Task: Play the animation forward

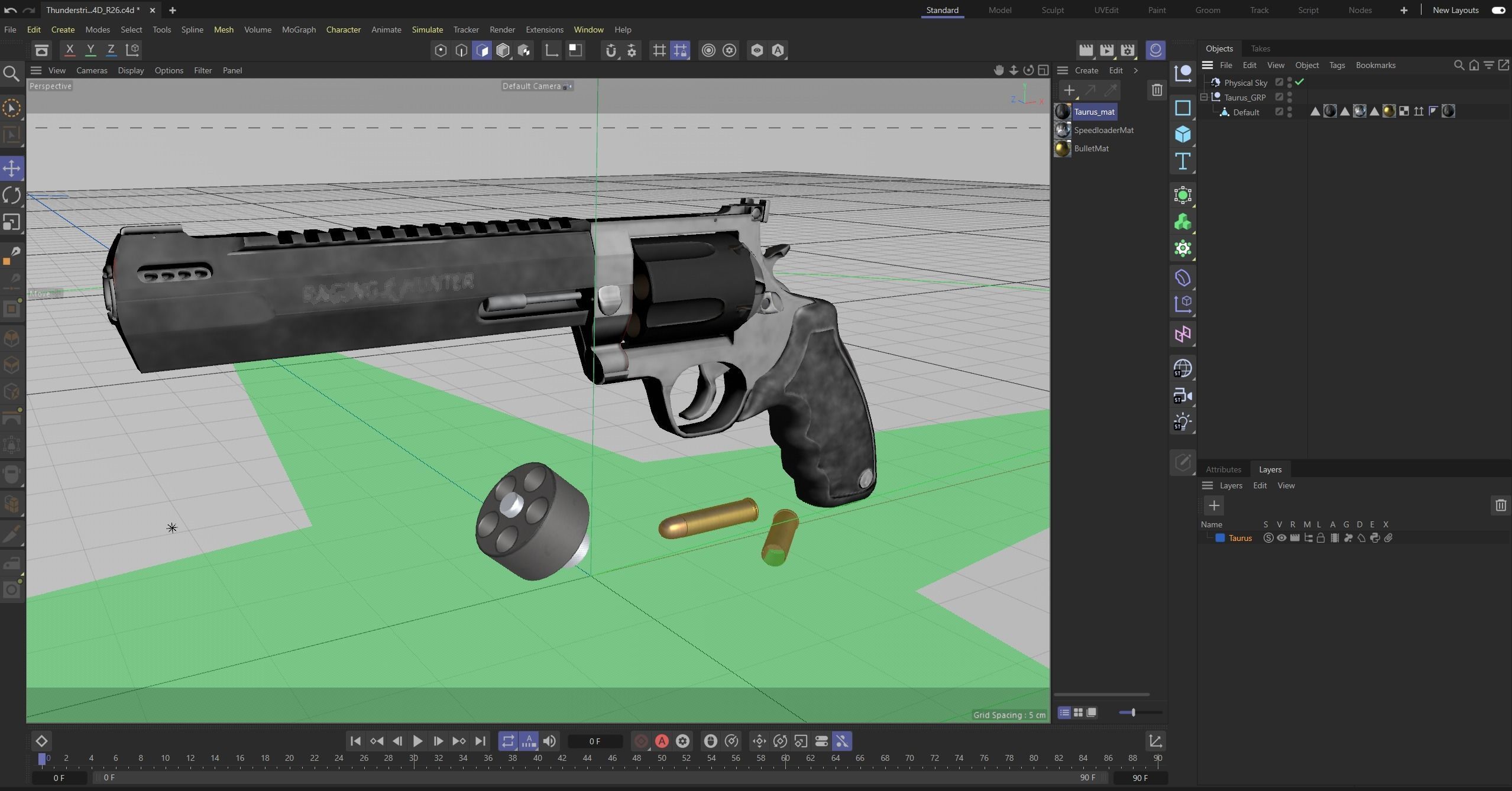Action: [417, 741]
